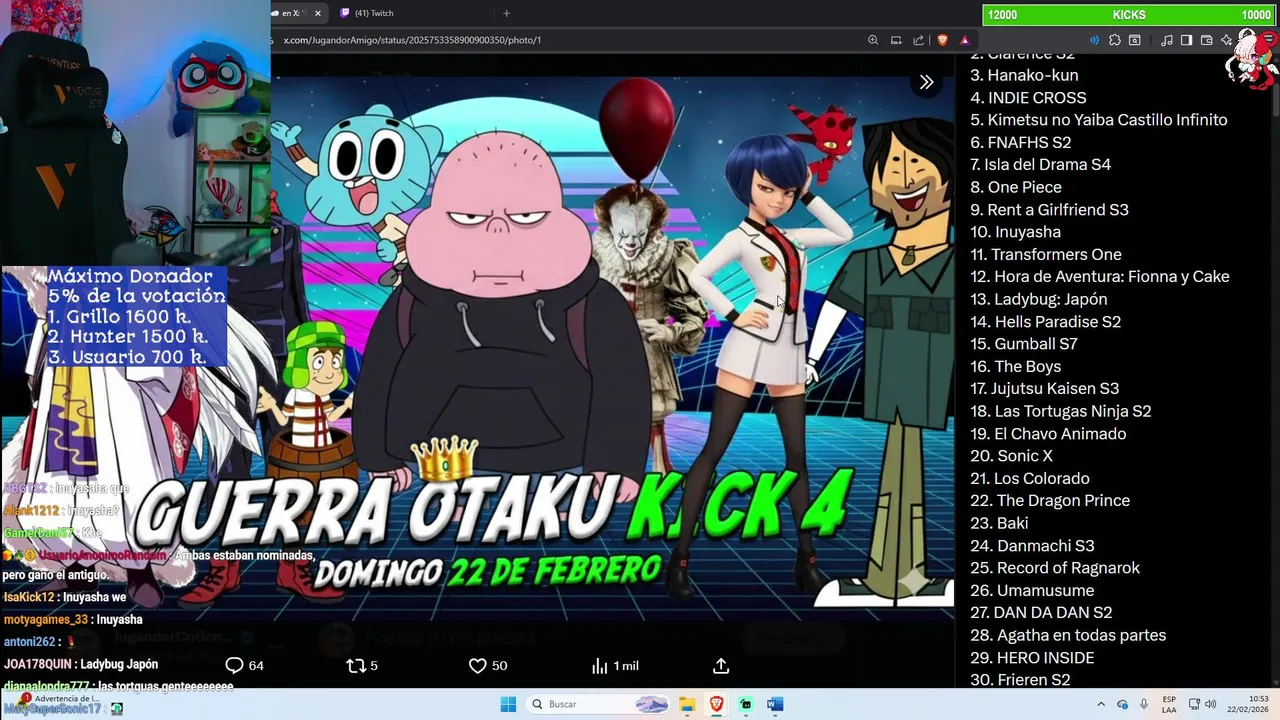
Task: Collapse the photo side panel with double chevron
Action: point(926,82)
